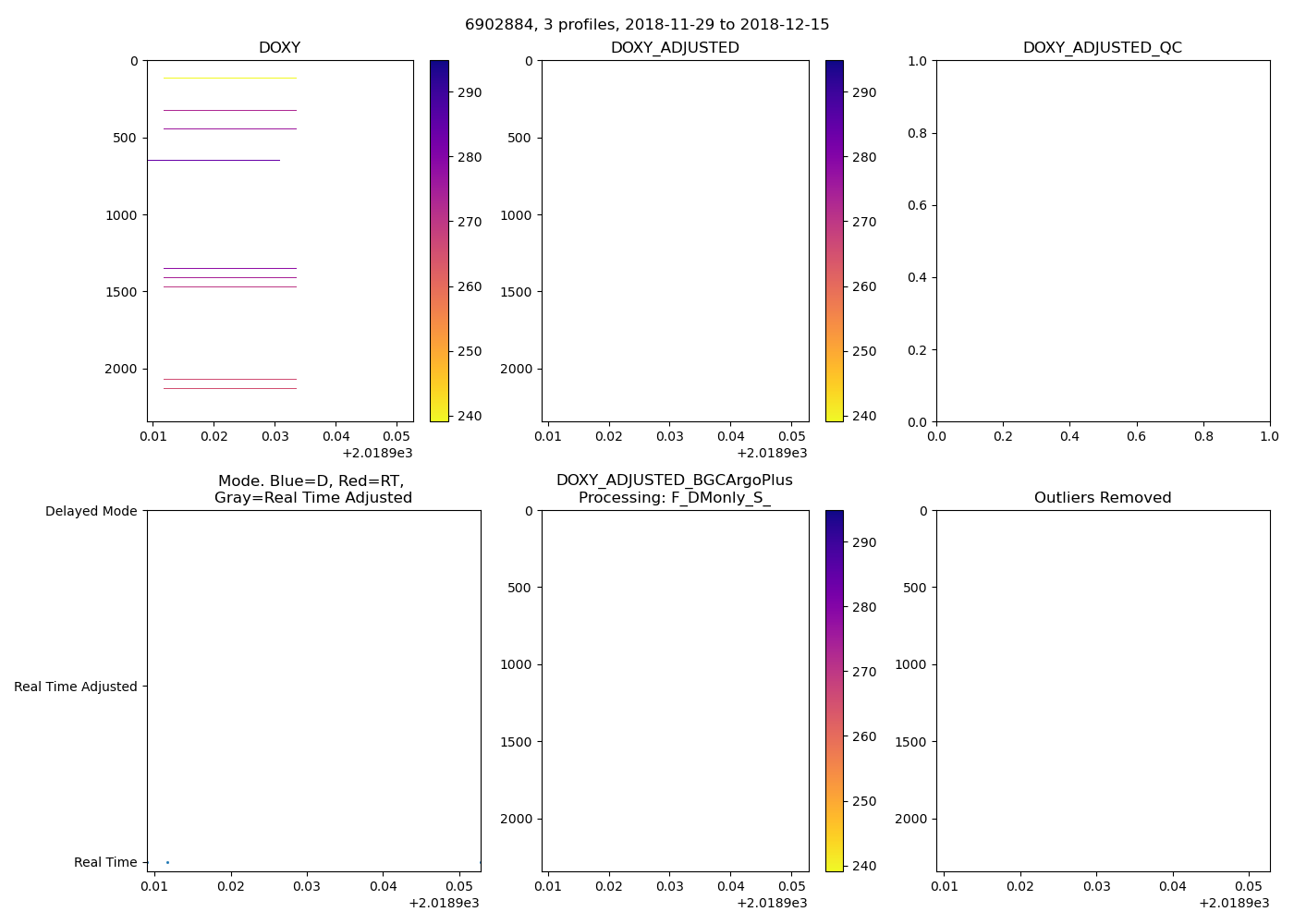1294x924 pixels.
Task: Click the BGCArgoPlus plot colorbar
Action: 834,690
